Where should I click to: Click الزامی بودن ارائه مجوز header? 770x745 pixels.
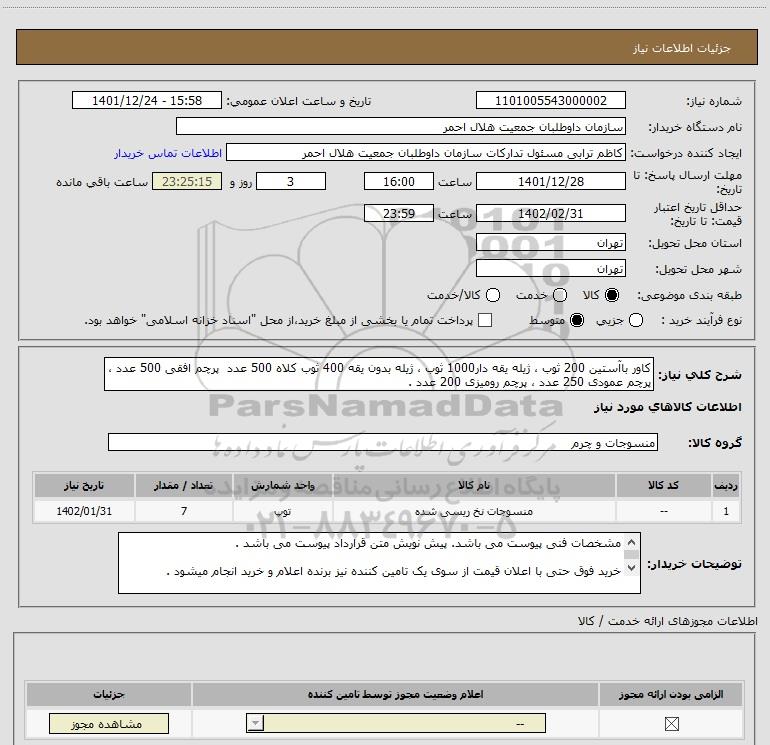click(x=671, y=694)
